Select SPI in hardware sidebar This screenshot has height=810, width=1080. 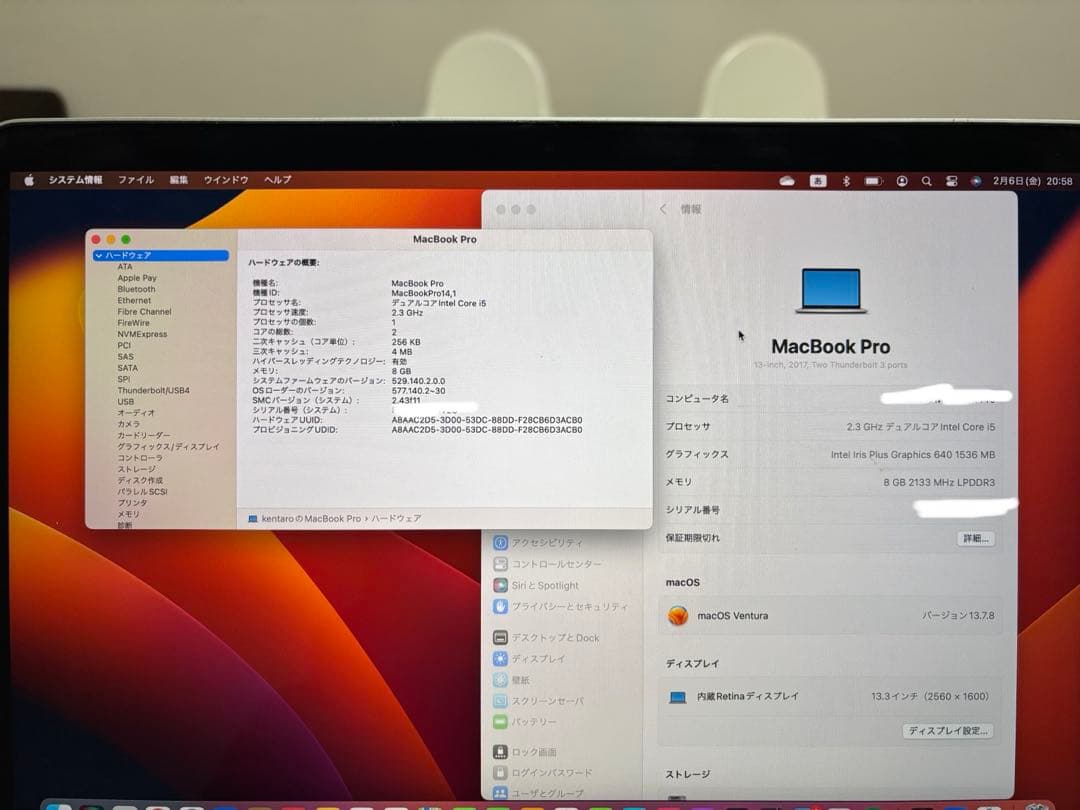[x=123, y=379]
